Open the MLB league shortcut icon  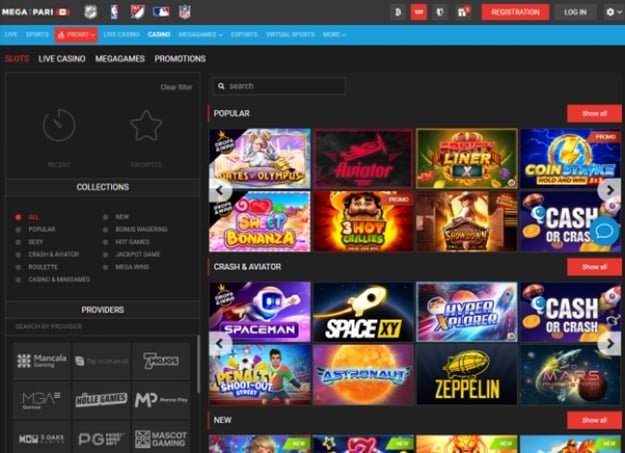tap(161, 12)
